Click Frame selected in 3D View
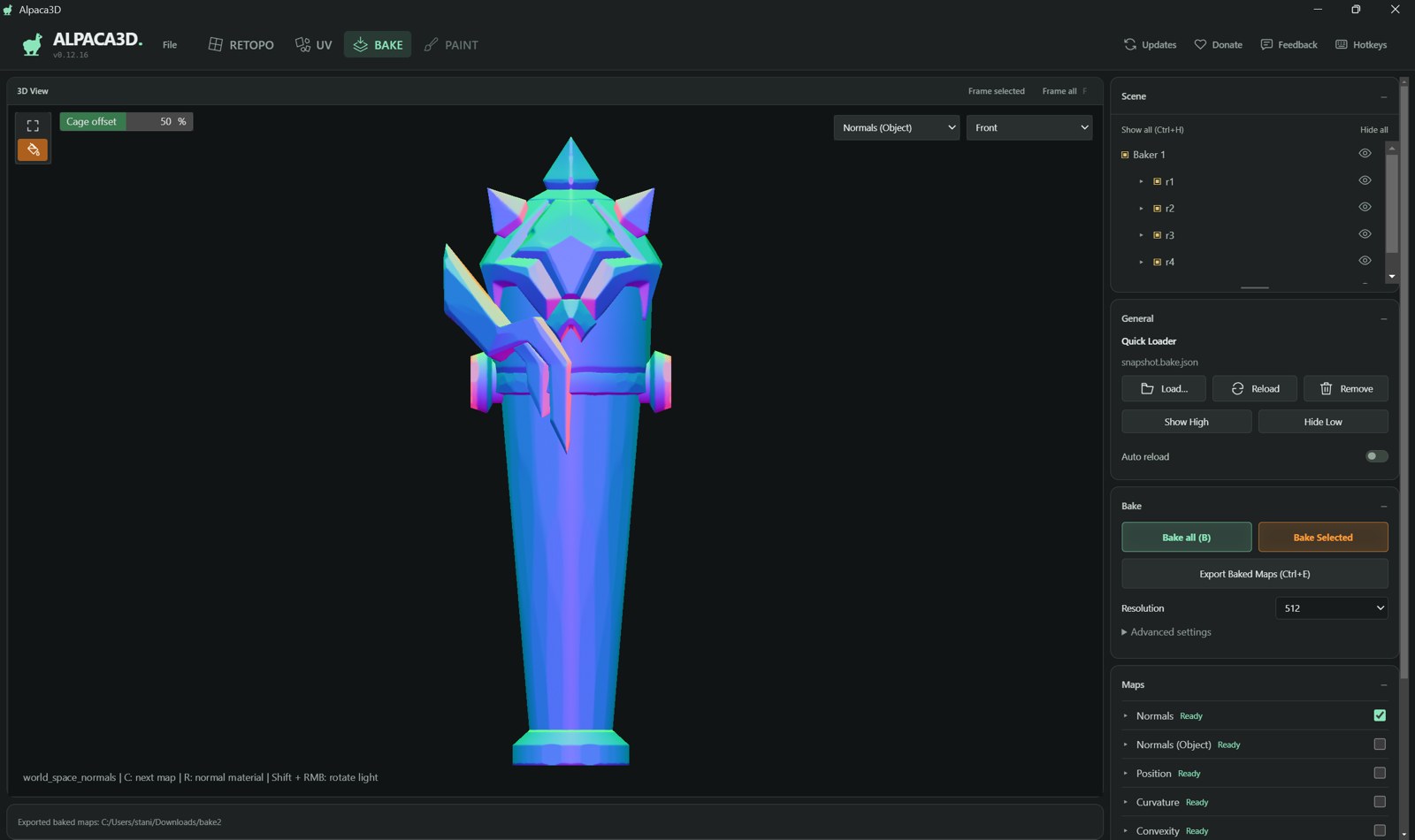This screenshot has width=1415, height=840. tap(996, 91)
